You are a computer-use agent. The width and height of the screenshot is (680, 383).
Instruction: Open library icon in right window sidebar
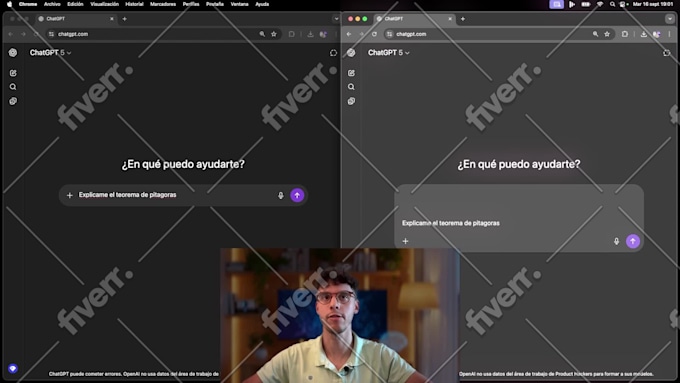pyautogui.click(x=351, y=101)
